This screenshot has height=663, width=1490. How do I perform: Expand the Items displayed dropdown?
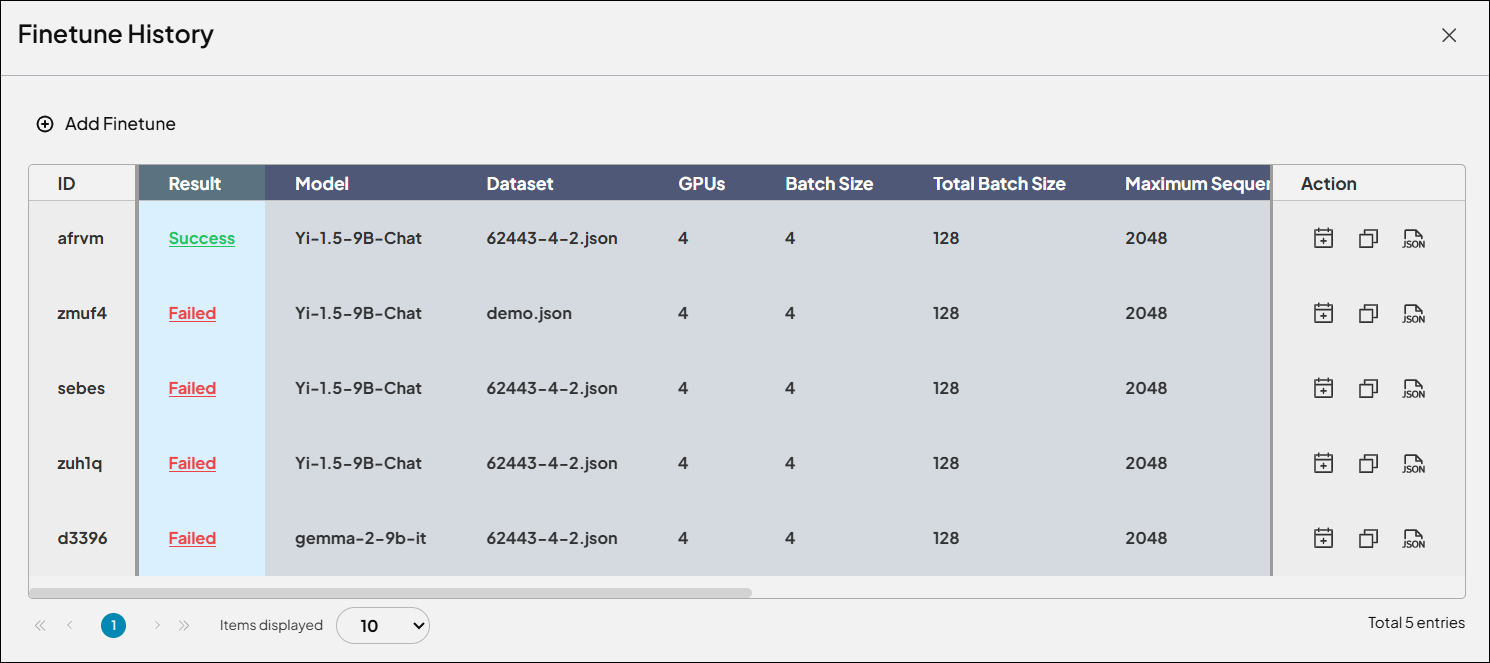[x=383, y=625]
